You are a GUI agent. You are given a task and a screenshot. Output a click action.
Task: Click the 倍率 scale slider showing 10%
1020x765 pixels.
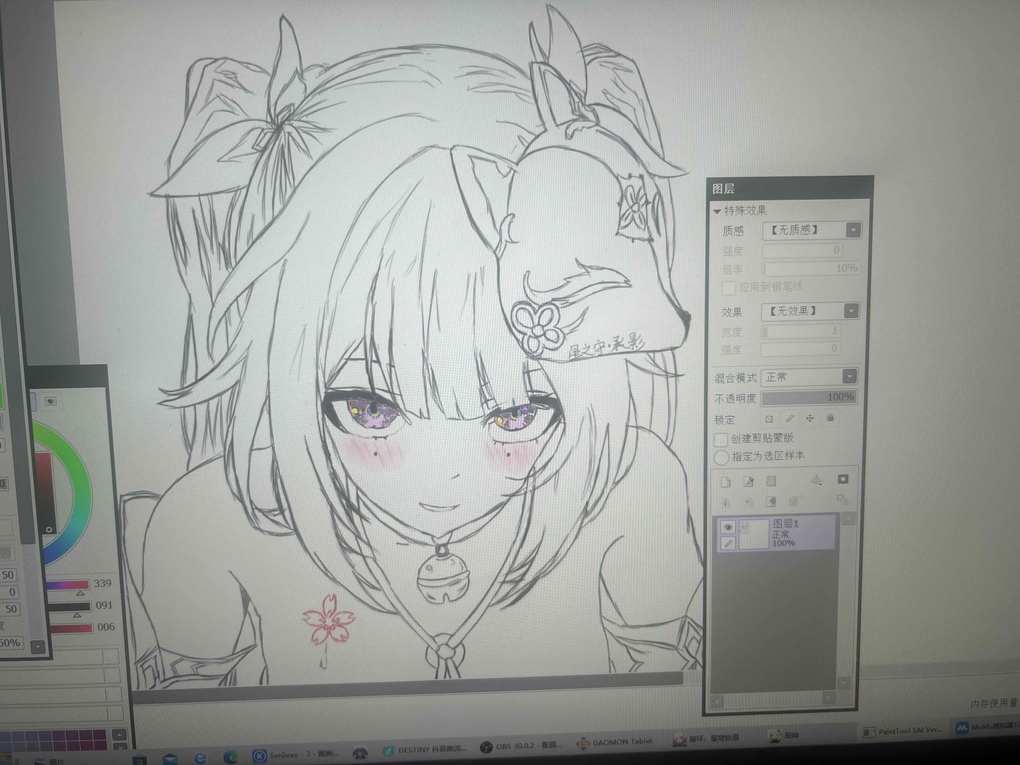point(811,268)
